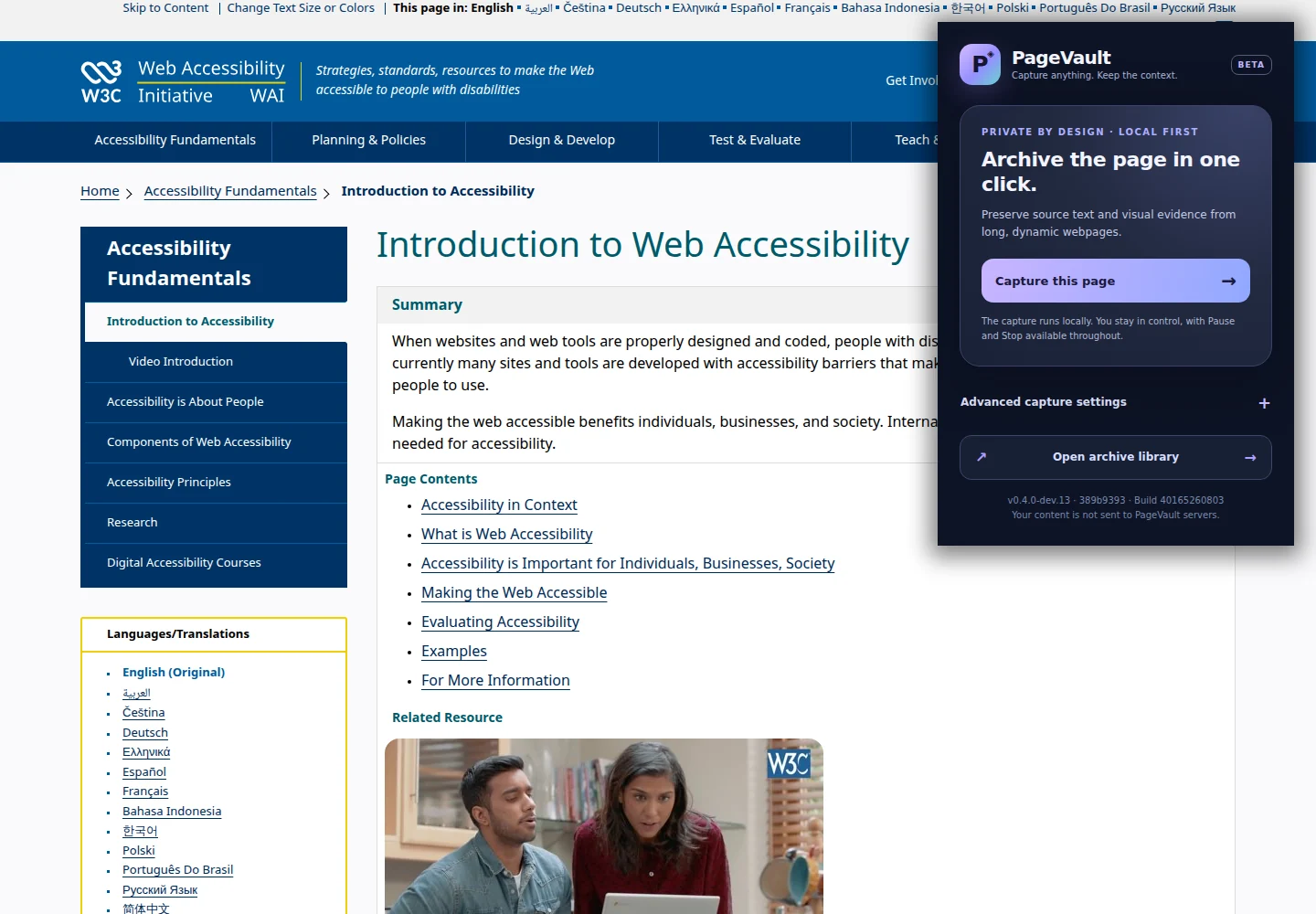Click the arrow icon on Capture this page

click(x=1228, y=281)
